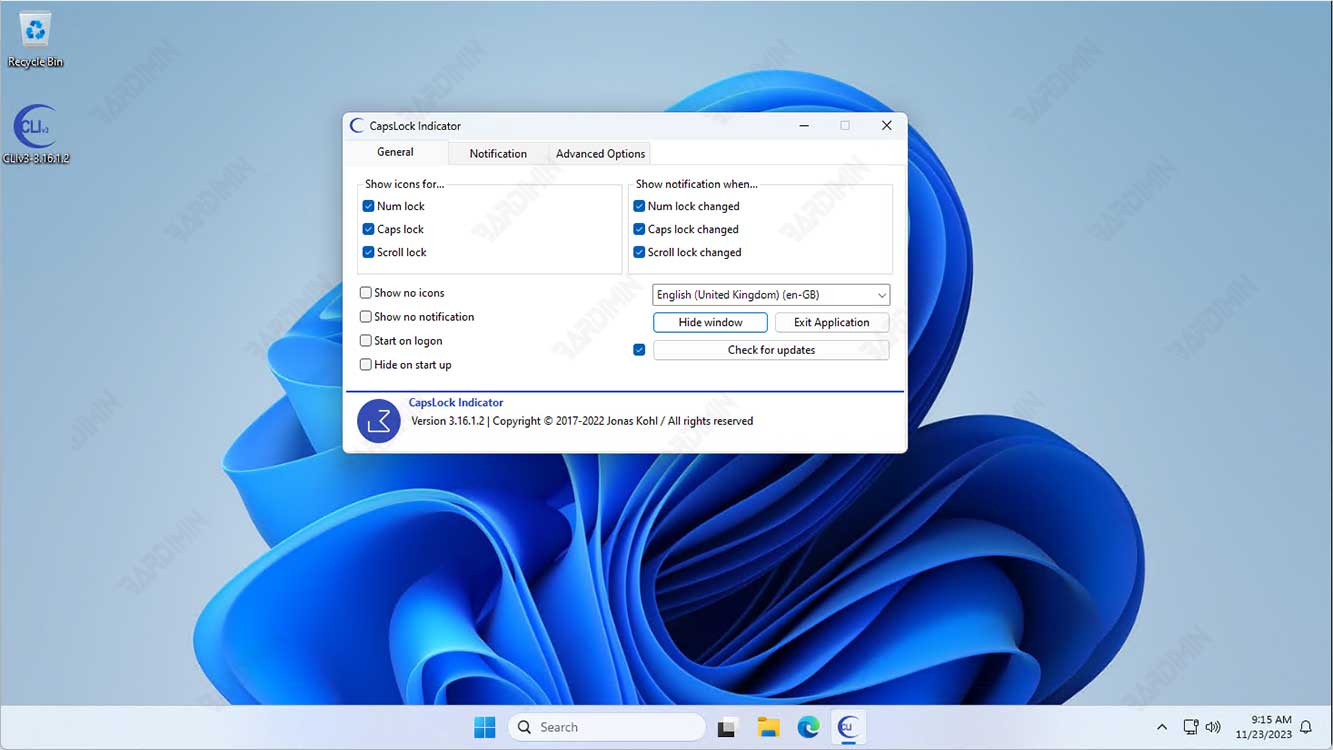Click the round CapsLock Indicator logo
This screenshot has width=1333, height=750.
tap(379, 421)
